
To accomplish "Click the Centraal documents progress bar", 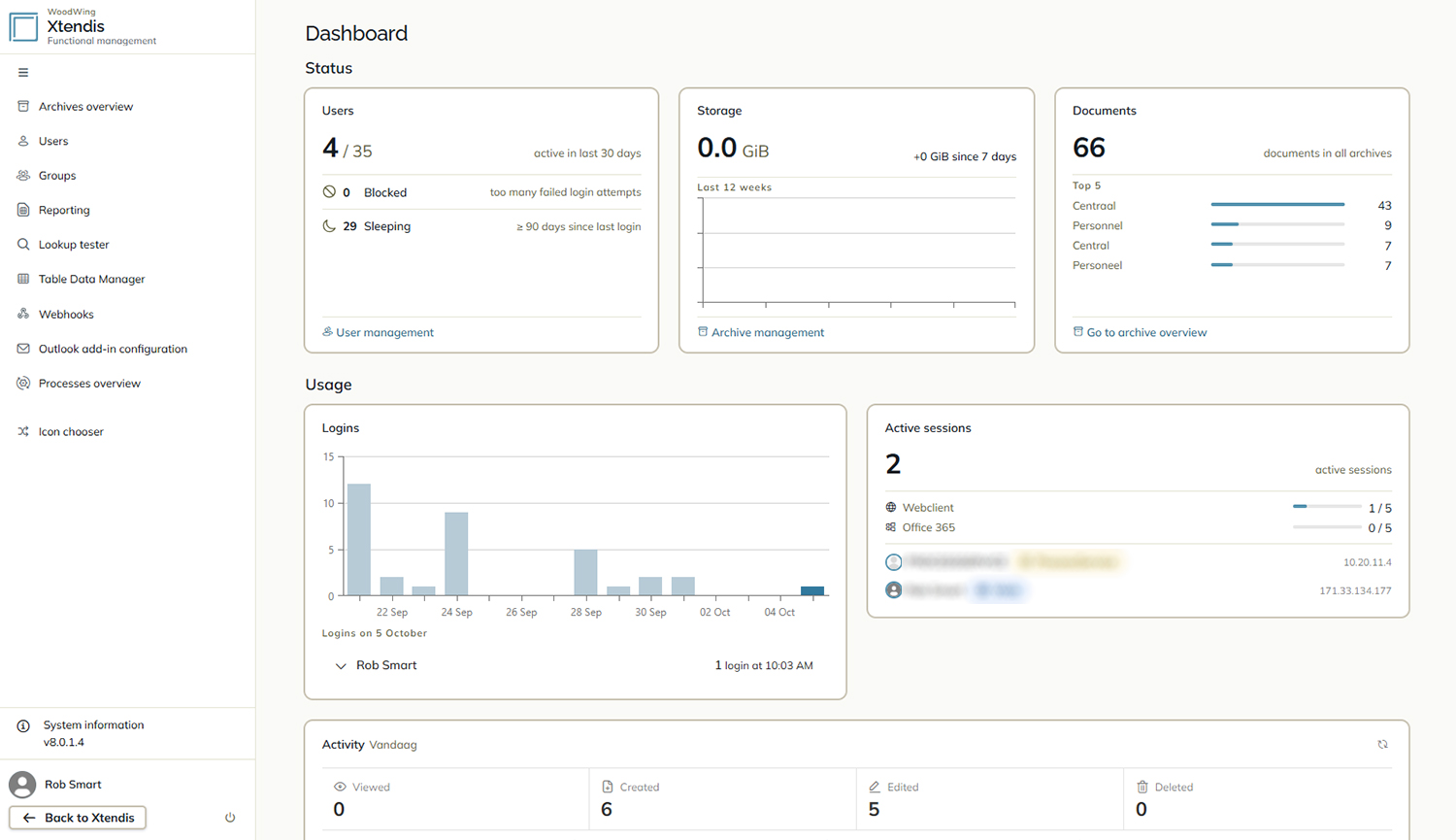I will click(1277, 205).
